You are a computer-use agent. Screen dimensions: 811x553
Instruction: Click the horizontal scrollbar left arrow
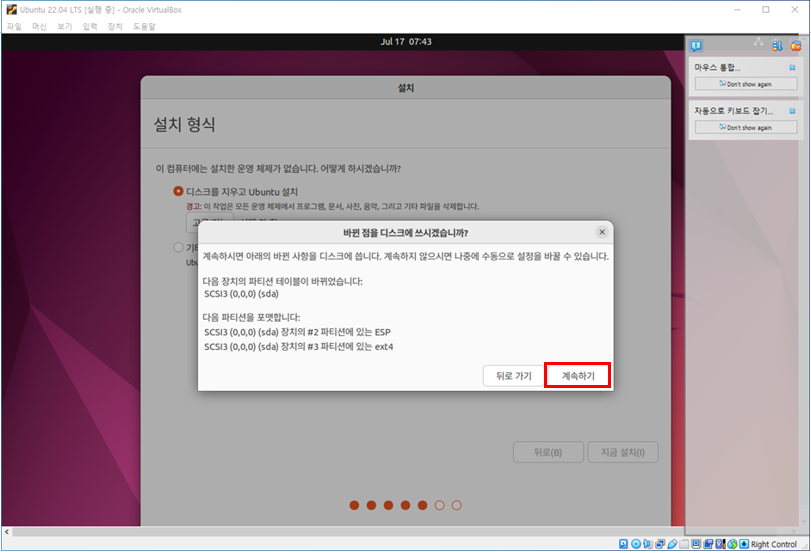[x=7, y=531]
